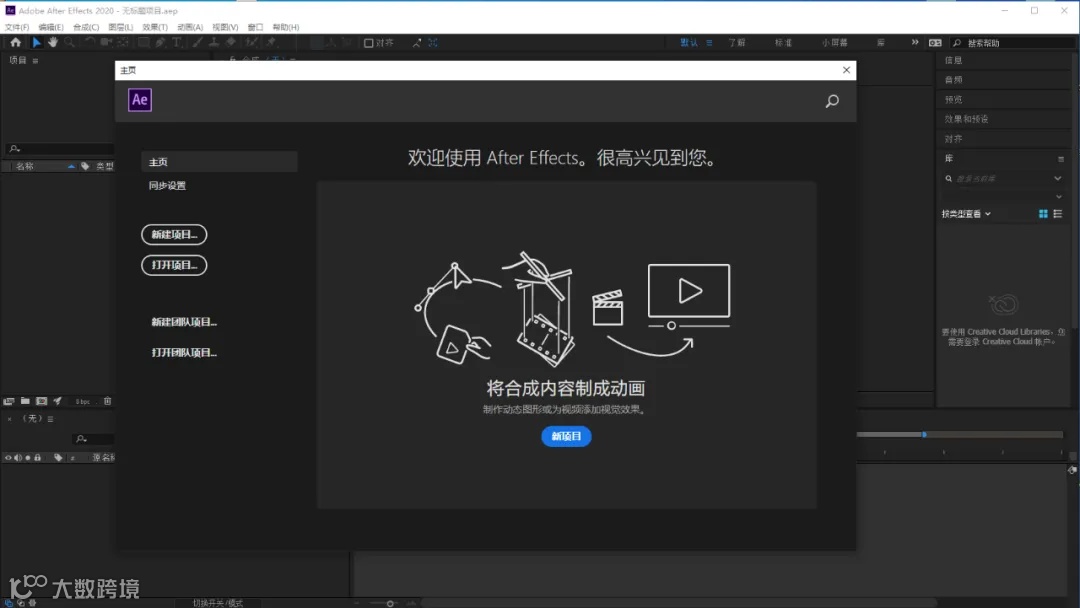This screenshot has height=608, width=1080.
Task: Toggle the timeline video eye column
Action: (8, 457)
